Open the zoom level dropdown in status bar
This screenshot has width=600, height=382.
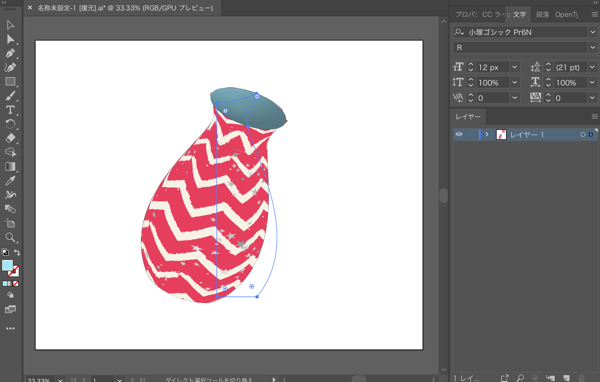click(x=60, y=380)
